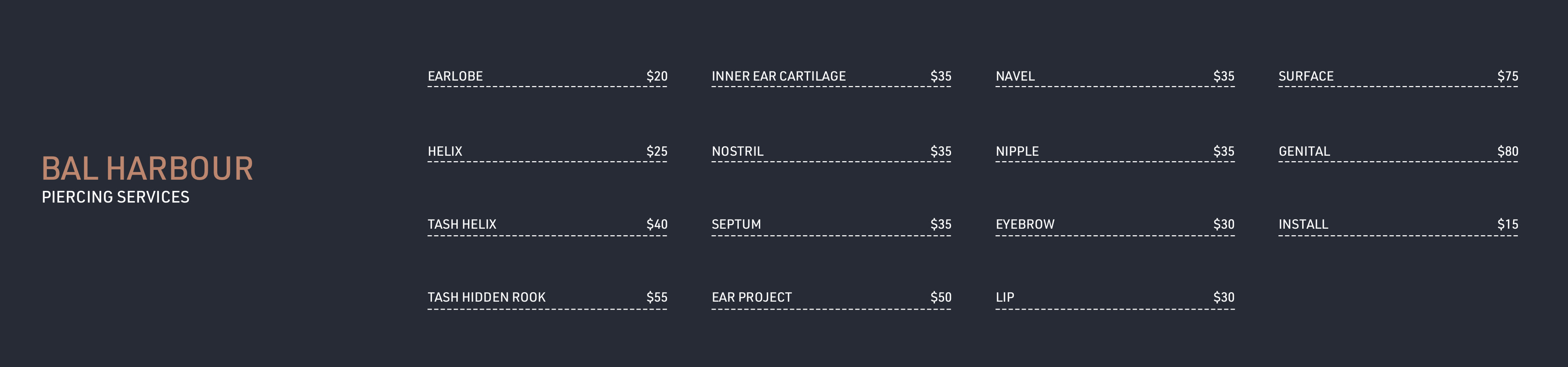Click the $50 Ear Project price

[x=941, y=298]
